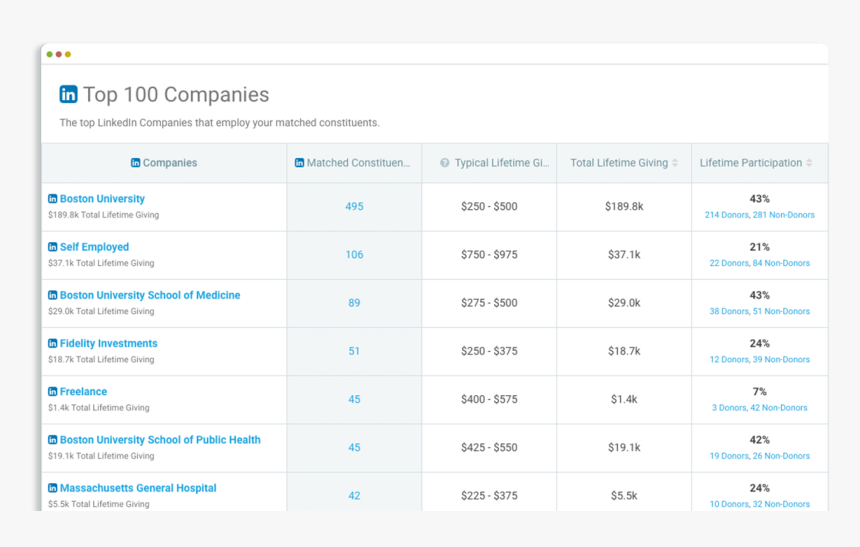Click LinkedIn icon beside Massachusetts General Hospital
The width and height of the screenshot is (860, 547).
click(53, 488)
